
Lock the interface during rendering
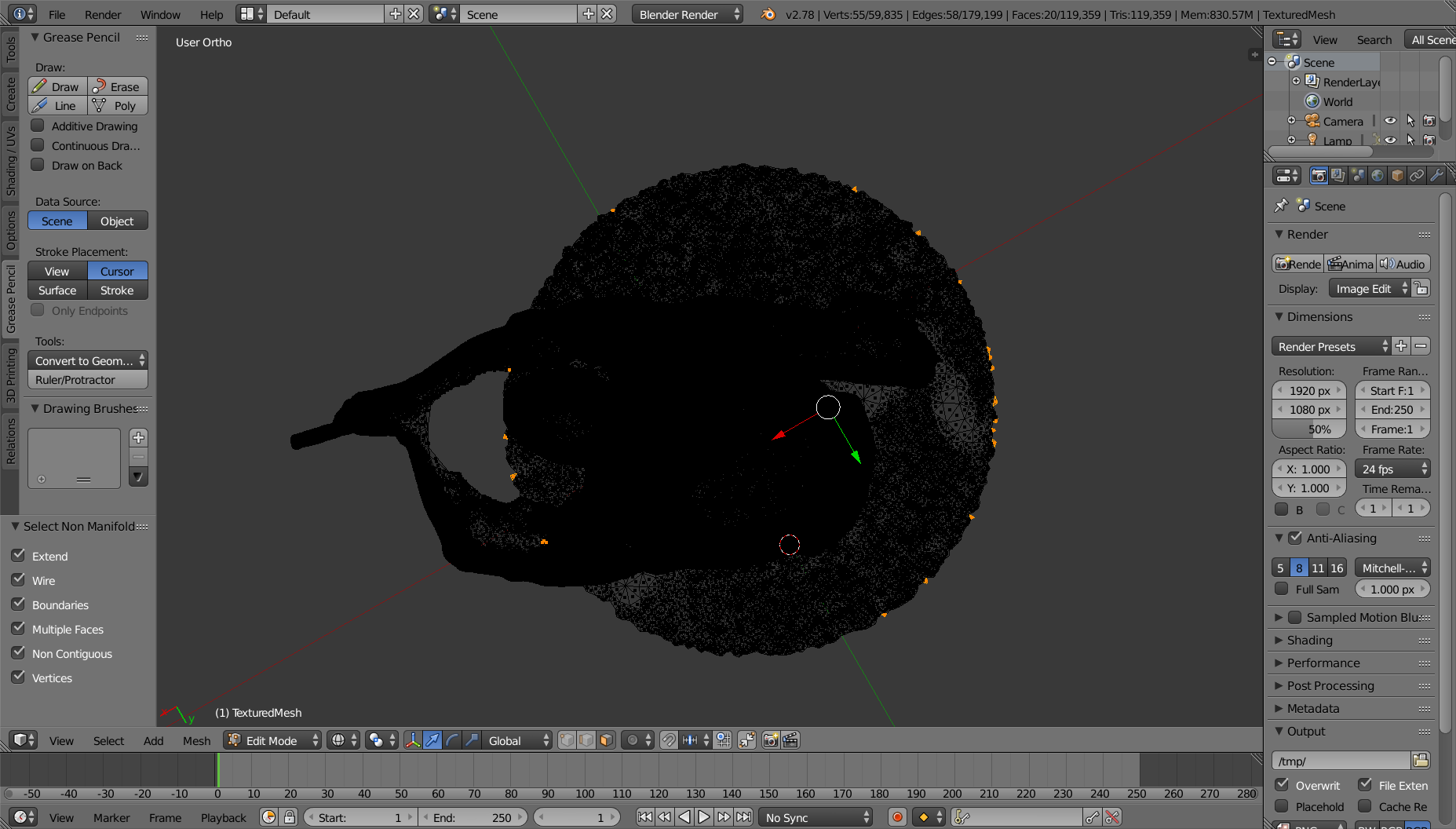tap(1421, 289)
